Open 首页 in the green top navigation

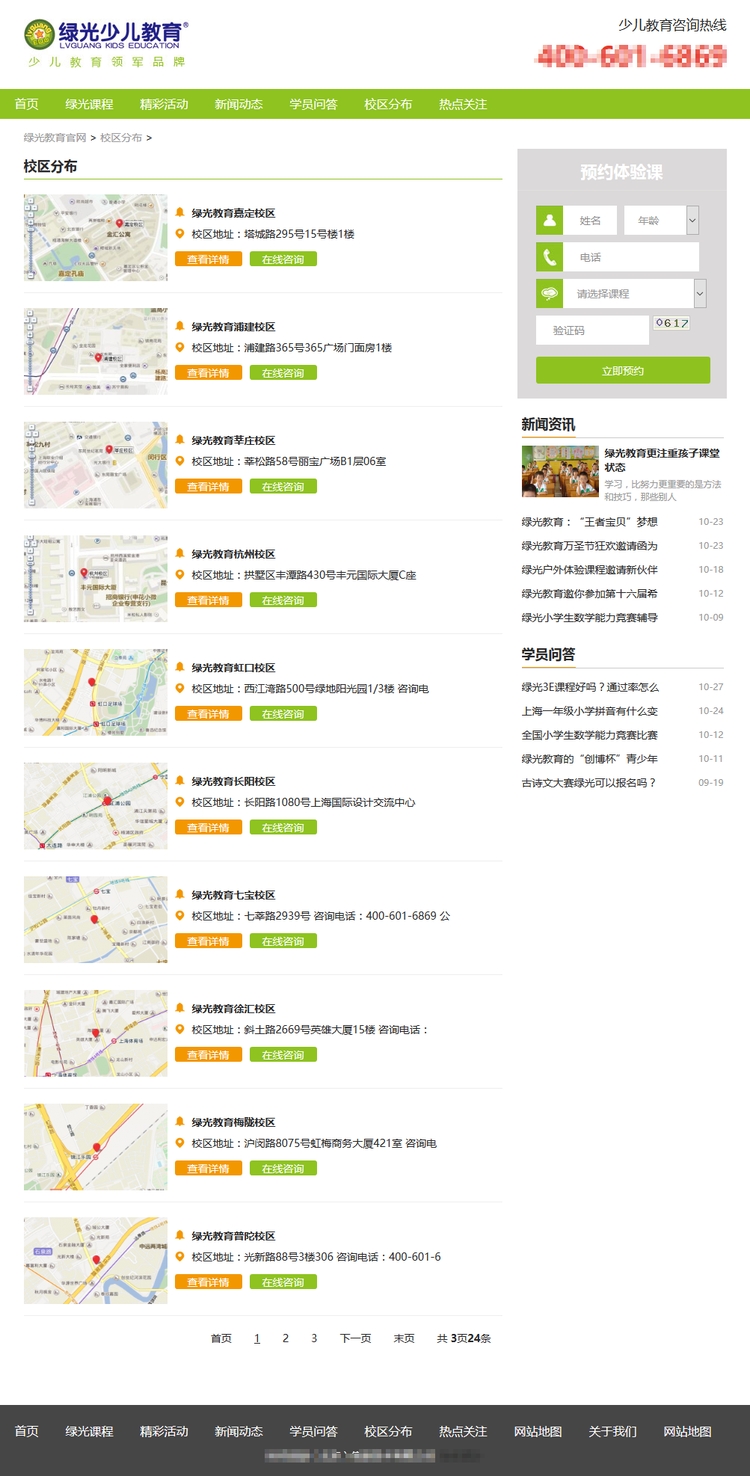click(x=27, y=104)
